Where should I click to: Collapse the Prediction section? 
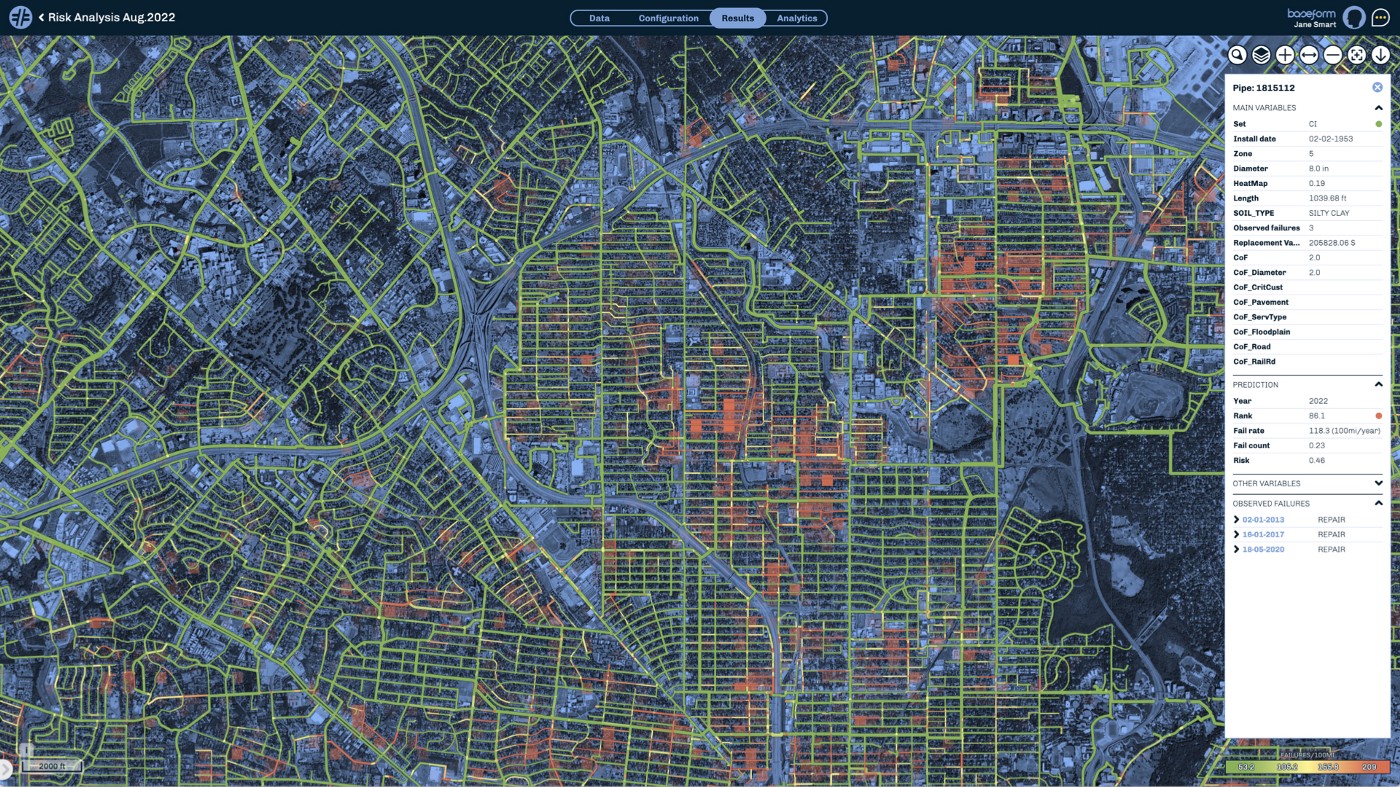coord(1378,385)
